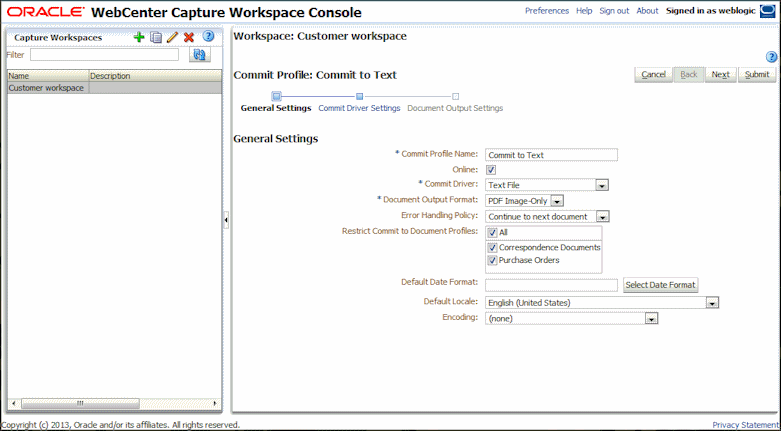The width and height of the screenshot is (781, 431).
Task: Open the Privacy Statement link
Action: pos(745,425)
